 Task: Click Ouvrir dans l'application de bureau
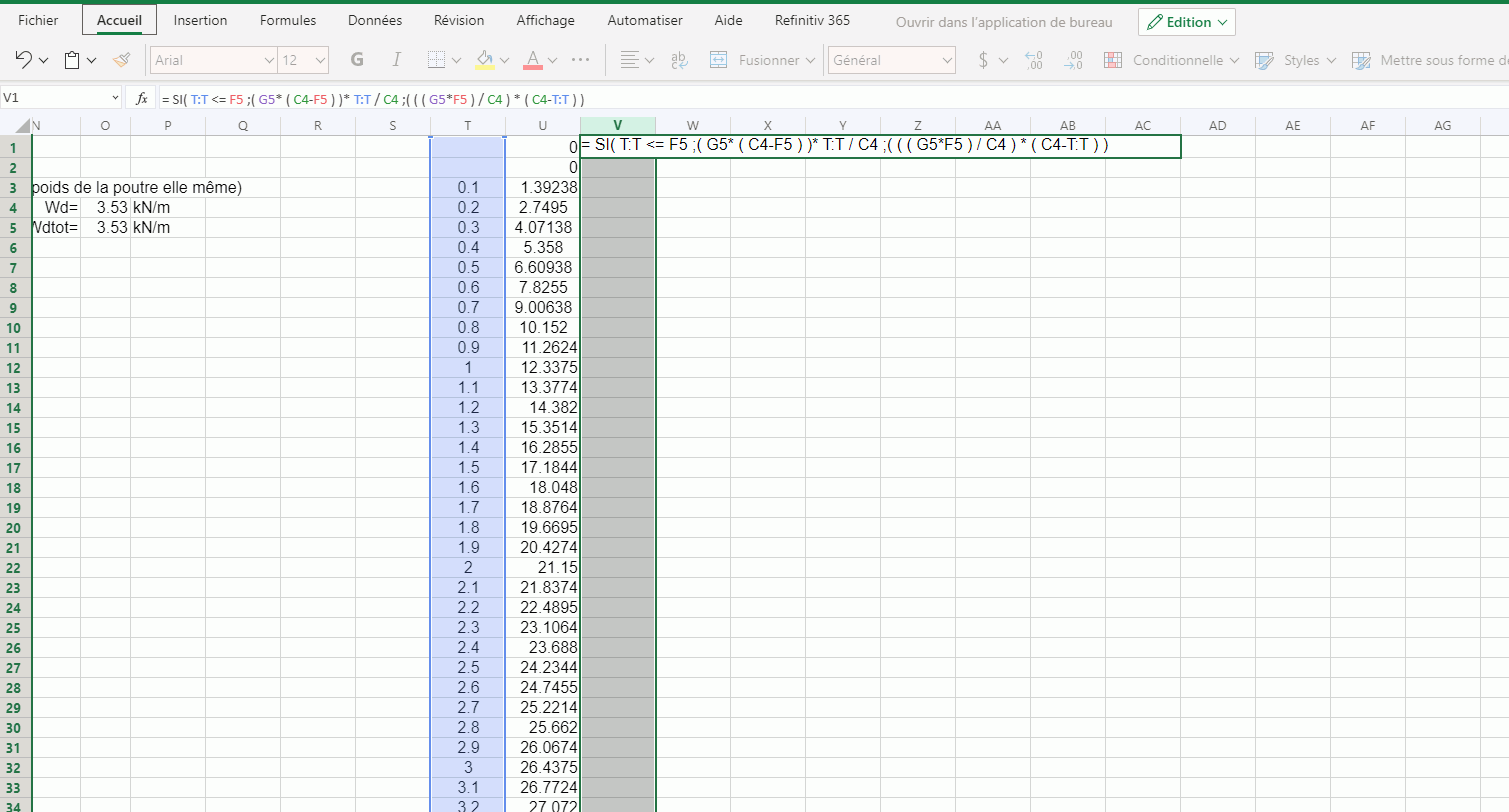coord(1003,22)
